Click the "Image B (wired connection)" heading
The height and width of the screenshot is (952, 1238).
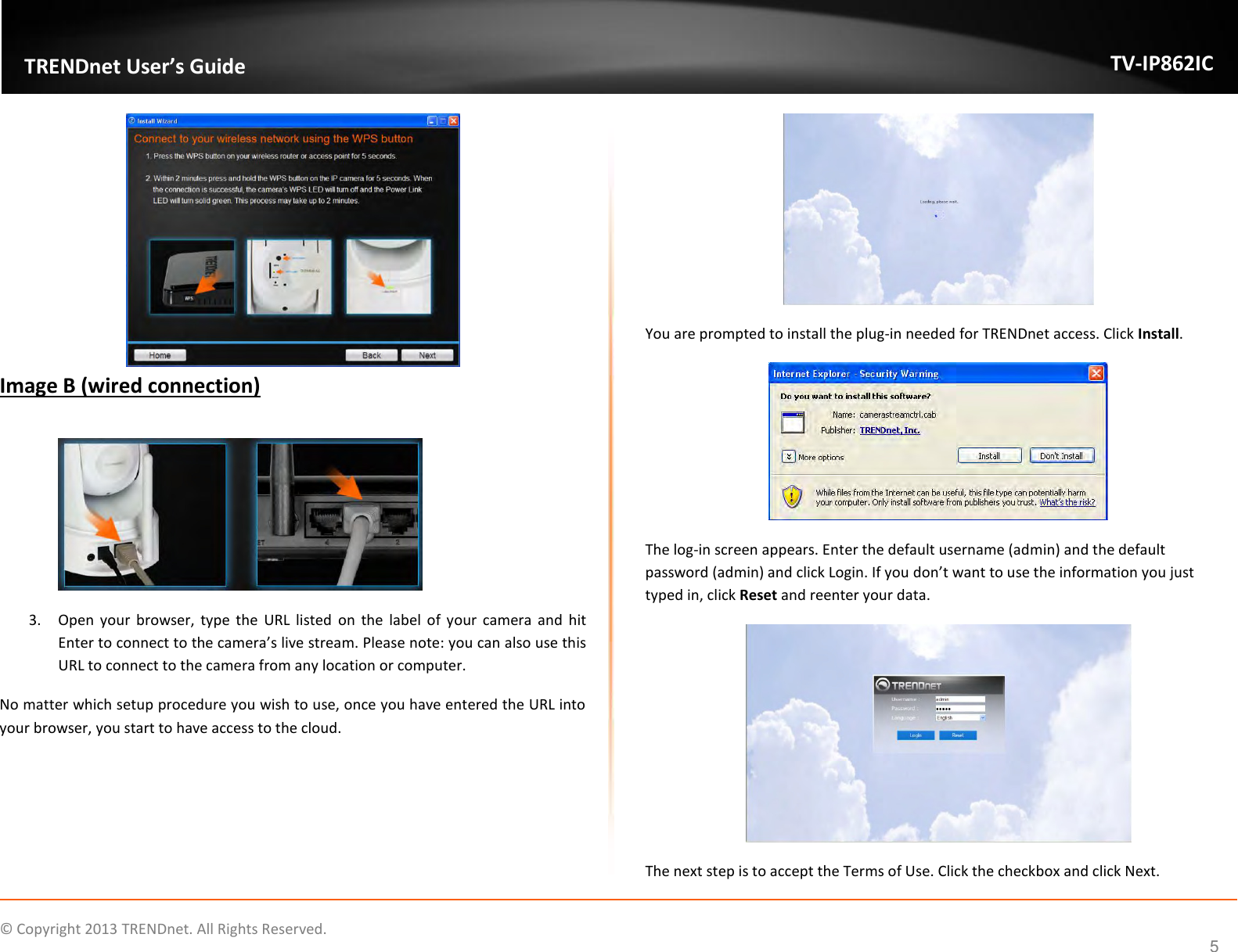(x=130, y=386)
